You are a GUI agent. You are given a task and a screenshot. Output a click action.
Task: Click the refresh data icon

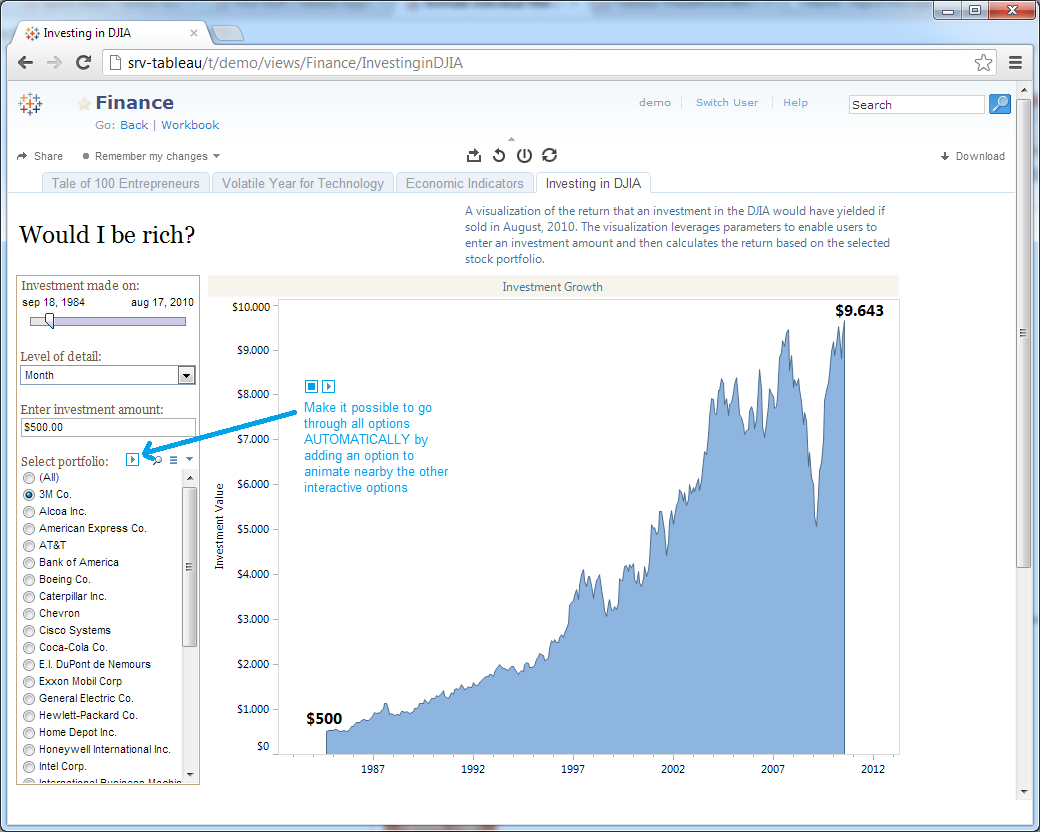pos(549,155)
